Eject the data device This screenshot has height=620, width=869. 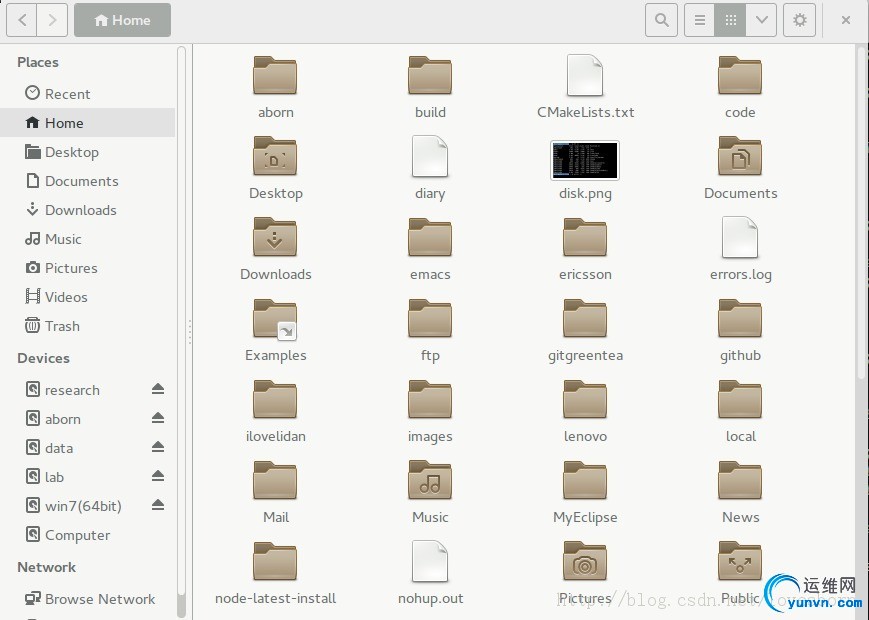(158, 447)
